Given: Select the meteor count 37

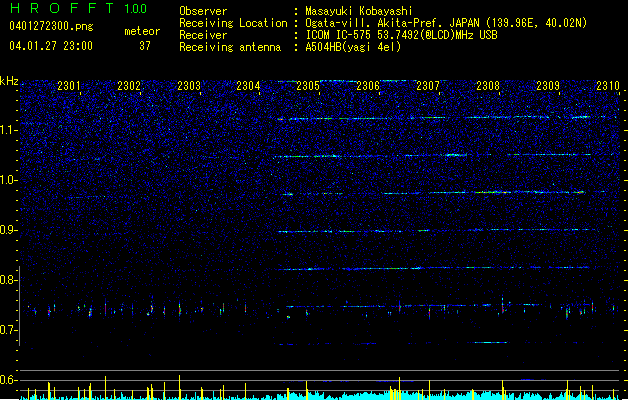Looking at the screenshot, I should 145,46.
